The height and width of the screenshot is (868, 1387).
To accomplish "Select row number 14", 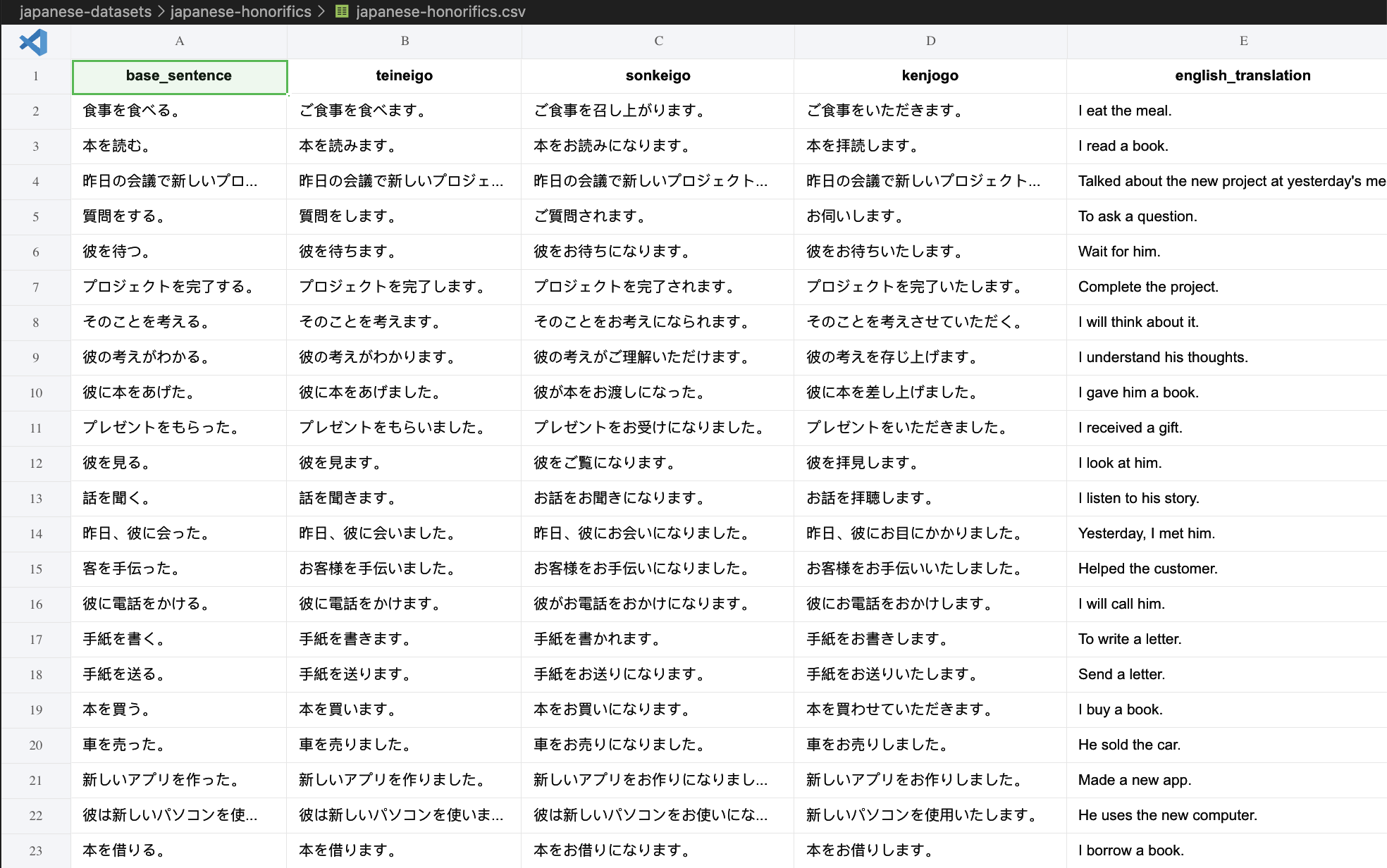I will (x=36, y=533).
